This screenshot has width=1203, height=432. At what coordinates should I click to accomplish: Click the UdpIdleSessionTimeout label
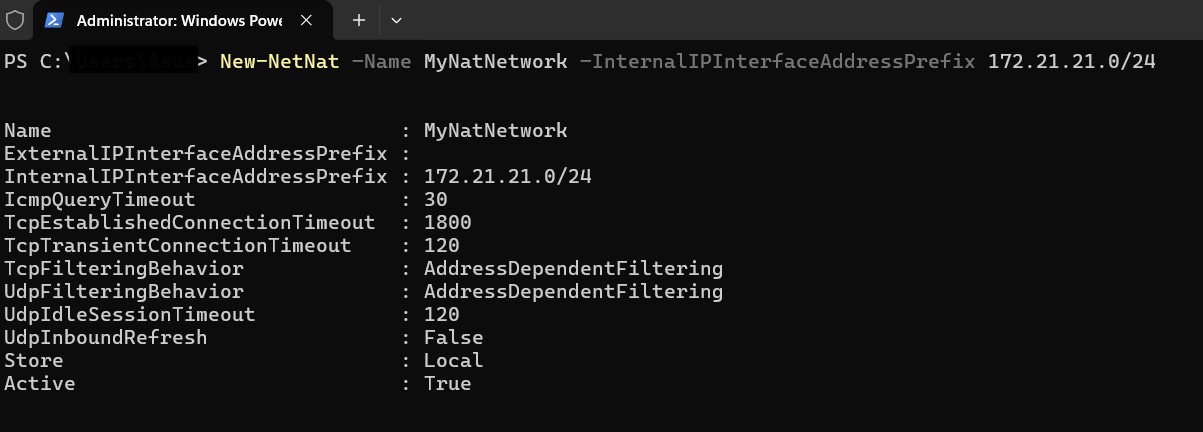[x=129, y=315]
